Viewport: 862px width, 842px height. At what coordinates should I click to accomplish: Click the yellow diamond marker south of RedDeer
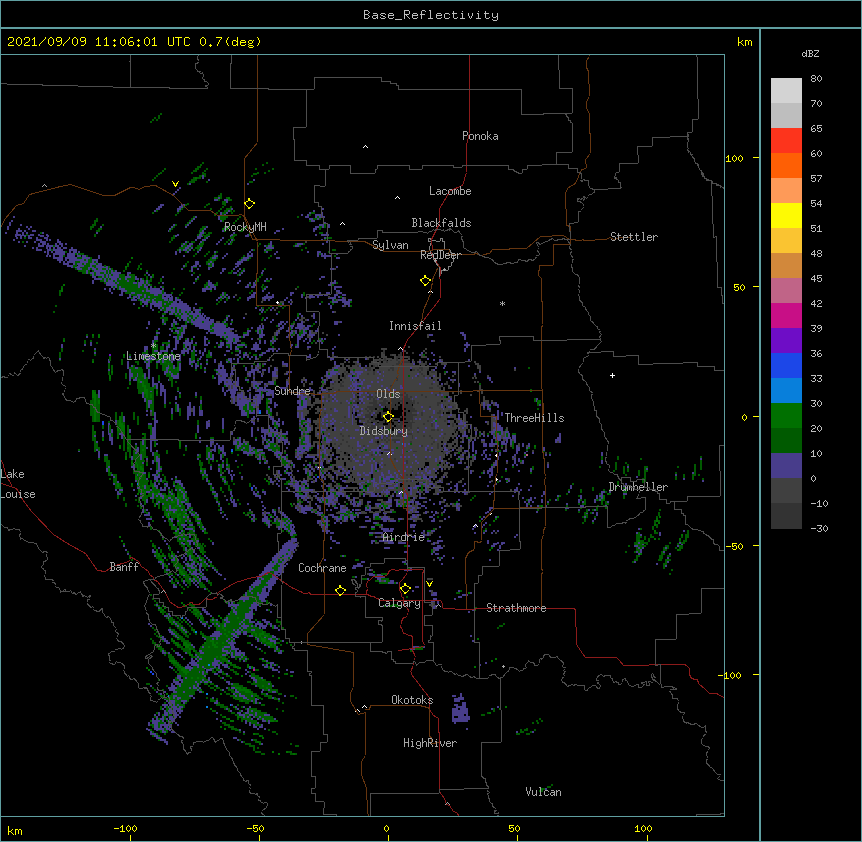pos(425,281)
